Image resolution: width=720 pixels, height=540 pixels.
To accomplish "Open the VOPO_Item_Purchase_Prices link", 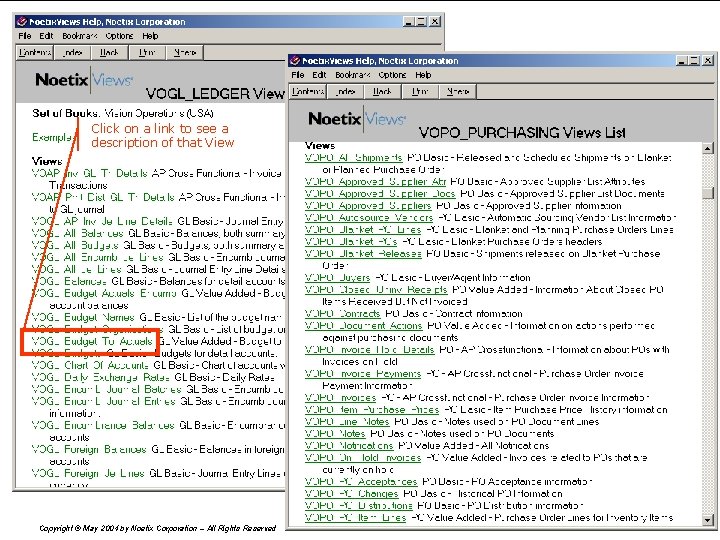I will (372, 410).
